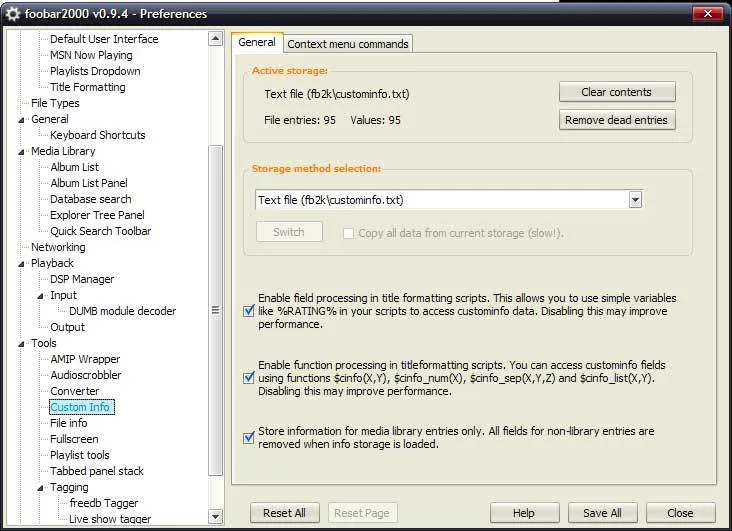Select Converter tree item
Viewport: 732px width, 531px height.
coord(75,391)
